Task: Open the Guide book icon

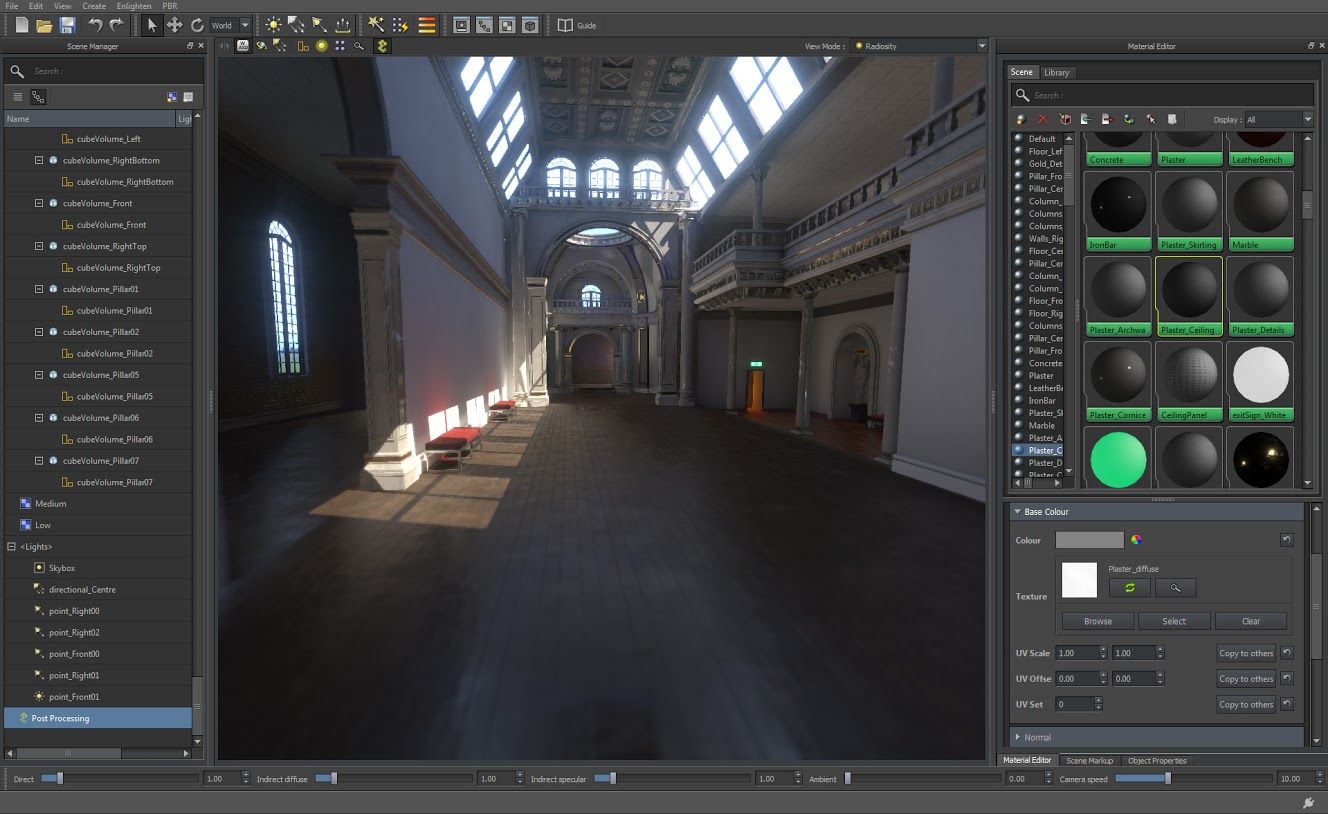Action: pyautogui.click(x=566, y=25)
